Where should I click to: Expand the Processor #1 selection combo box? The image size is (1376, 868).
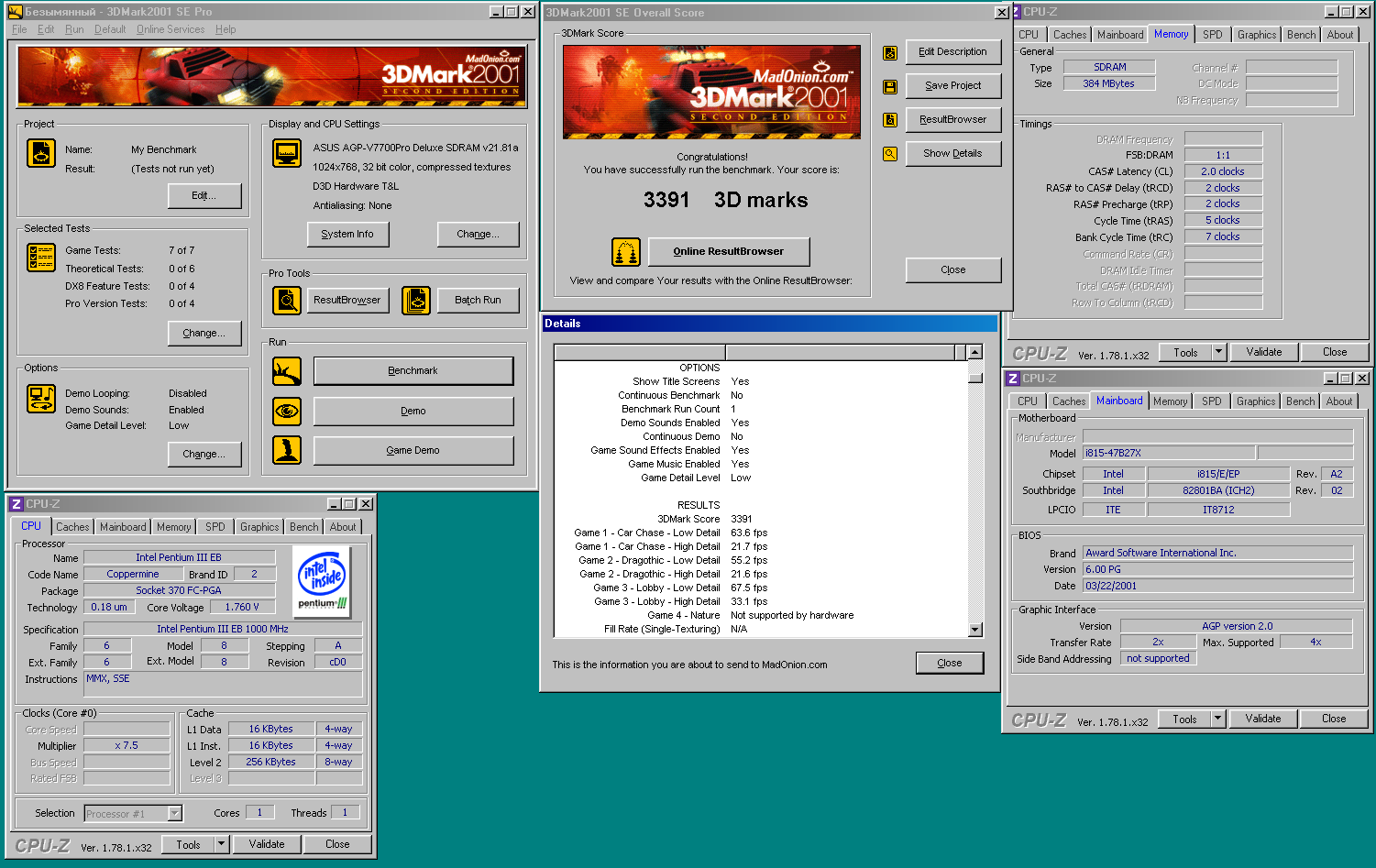click(x=174, y=814)
